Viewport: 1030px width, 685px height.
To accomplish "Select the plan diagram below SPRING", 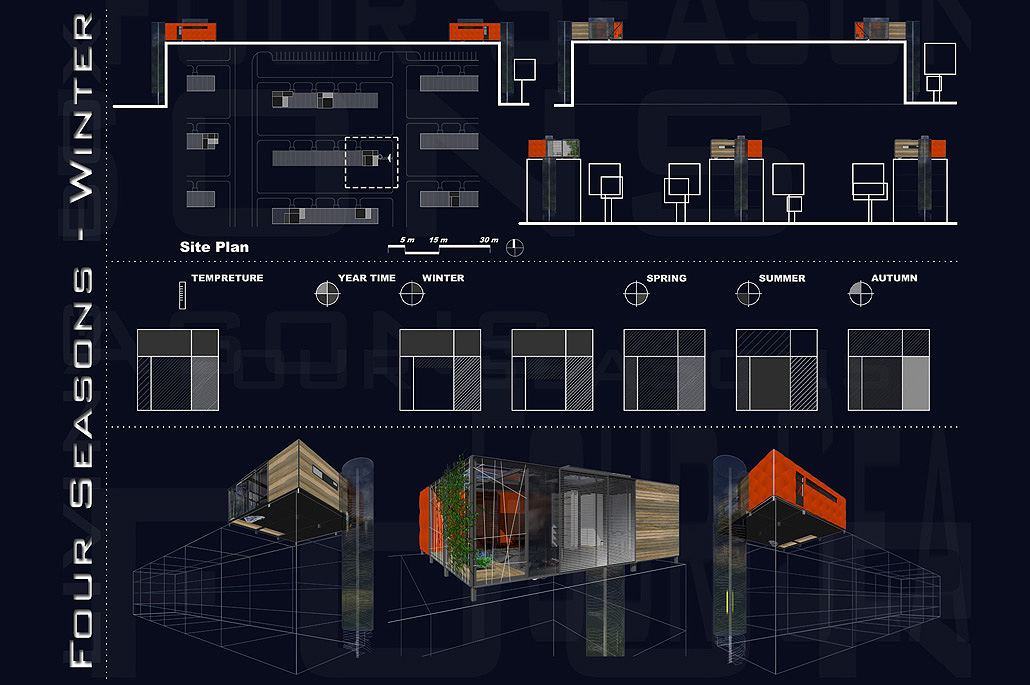I will point(664,370).
